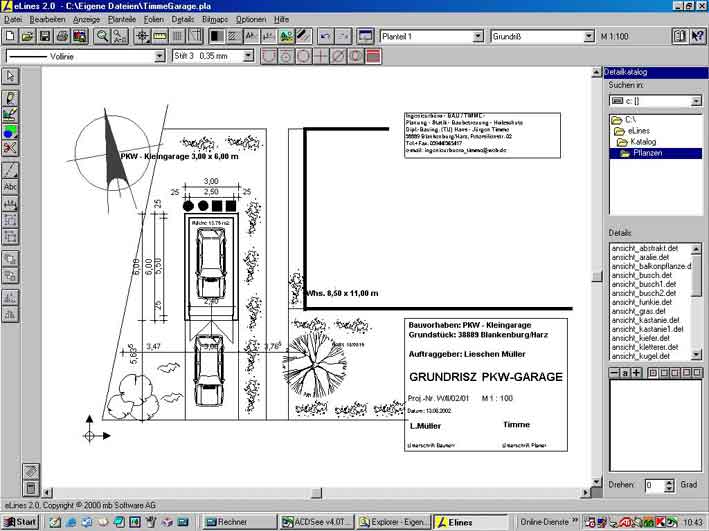The image size is (709, 531).
Task: Click the Windows Start button
Action: [x=20, y=522]
